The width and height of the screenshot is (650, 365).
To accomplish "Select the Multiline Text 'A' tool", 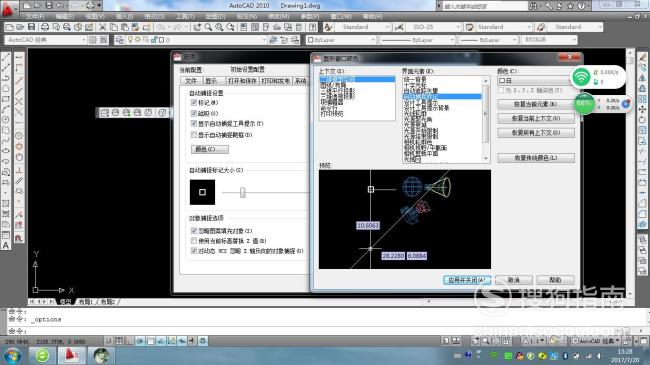I will (x=6, y=245).
